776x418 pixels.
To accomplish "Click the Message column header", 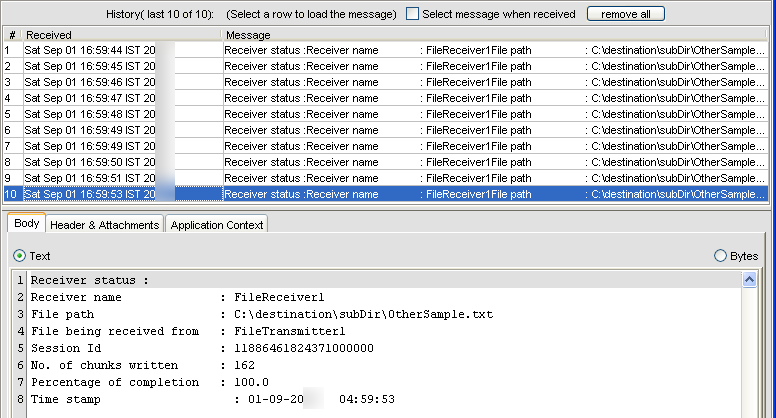I will (x=495, y=35).
